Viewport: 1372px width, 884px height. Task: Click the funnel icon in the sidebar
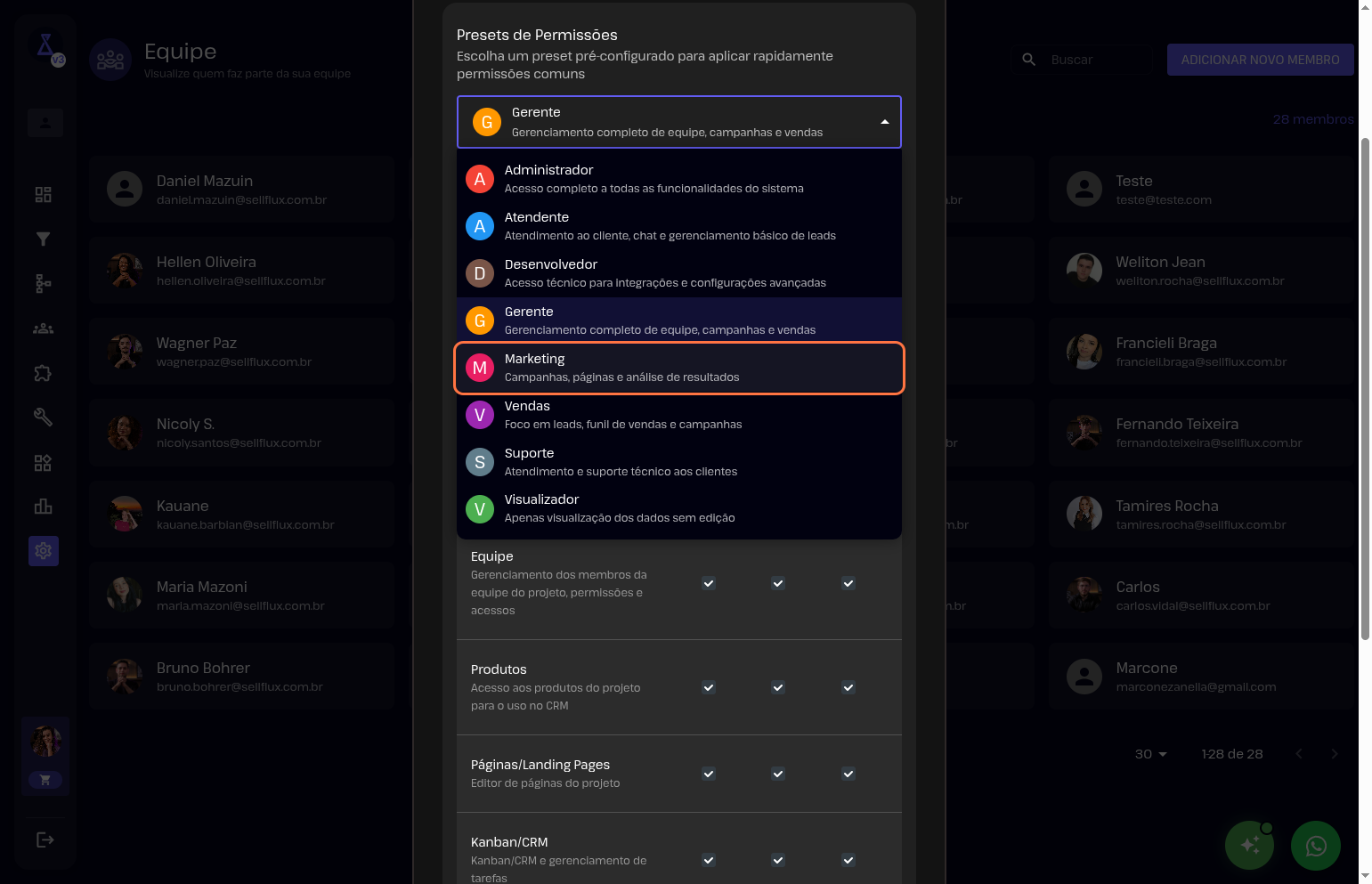tap(43, 239)
